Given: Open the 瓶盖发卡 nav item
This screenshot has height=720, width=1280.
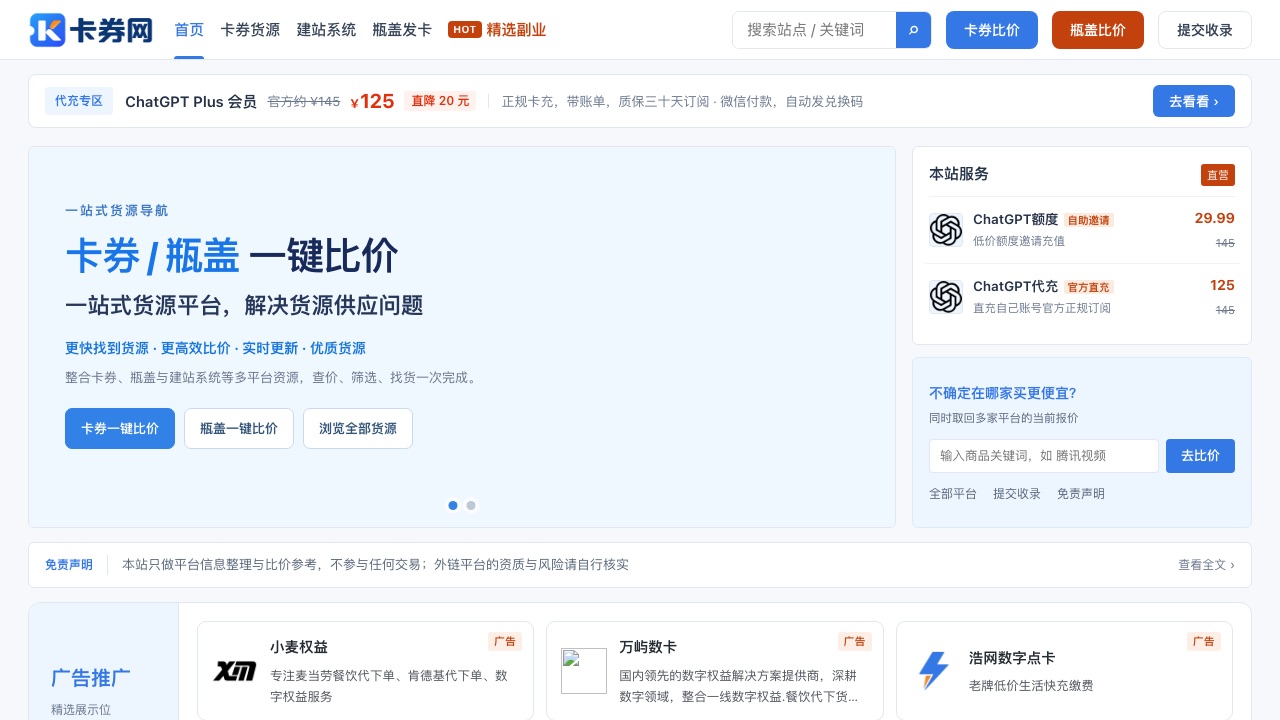Looking at the screenshot, I should click(x=402, y=30).
